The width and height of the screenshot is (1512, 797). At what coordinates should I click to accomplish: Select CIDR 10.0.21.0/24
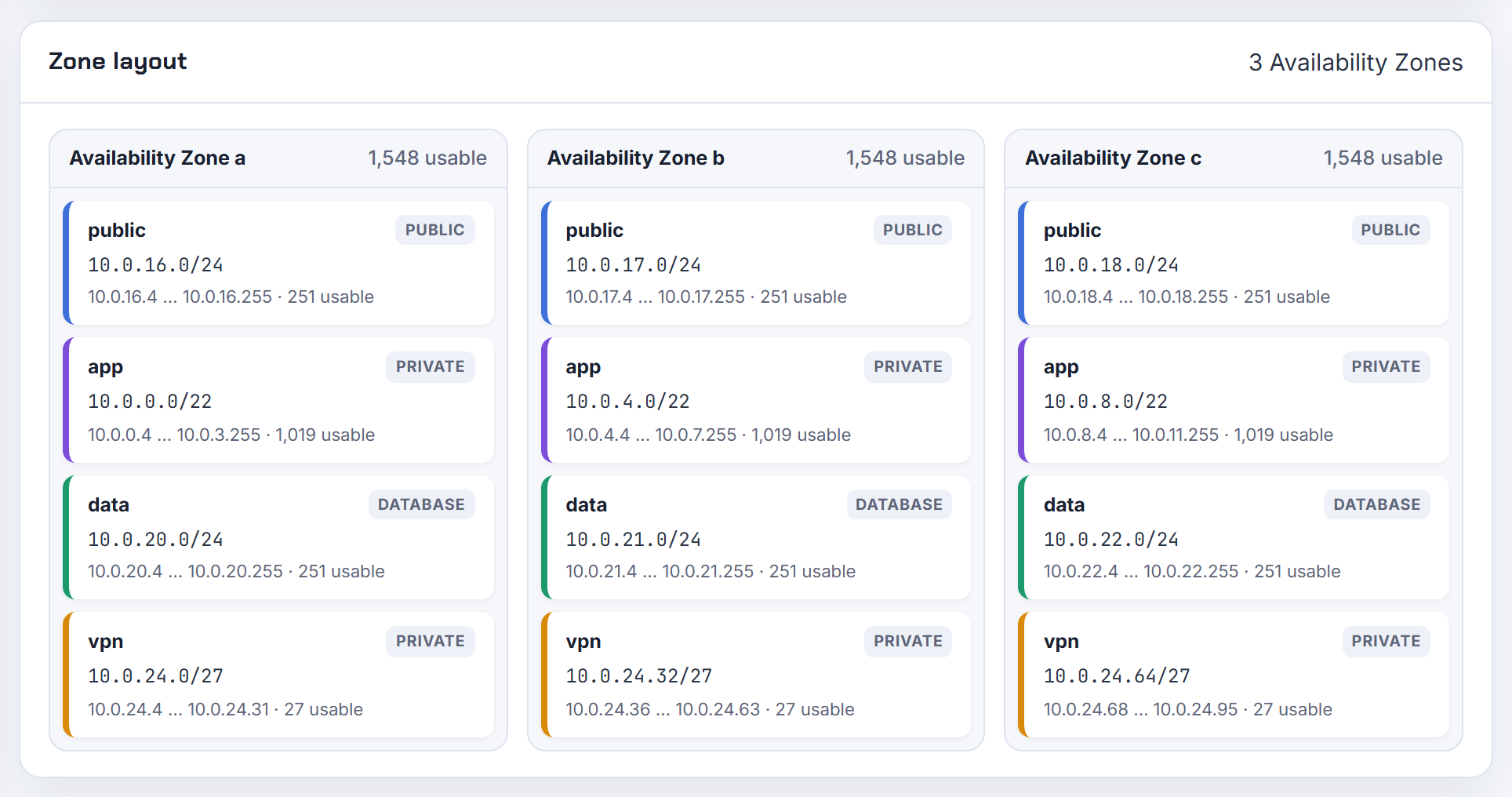pyautogui.click(x=634, y=540)
